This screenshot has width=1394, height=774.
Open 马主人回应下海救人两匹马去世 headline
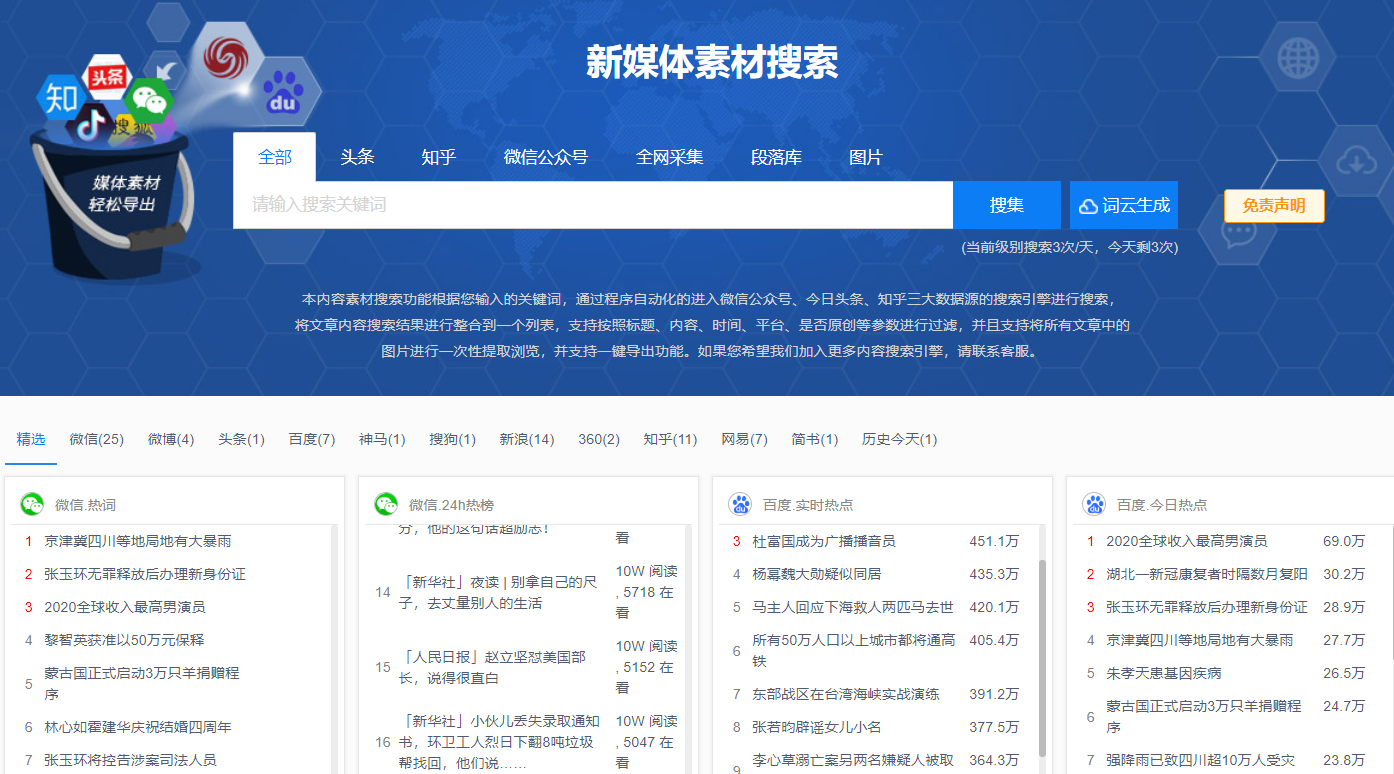pos(853,607)
